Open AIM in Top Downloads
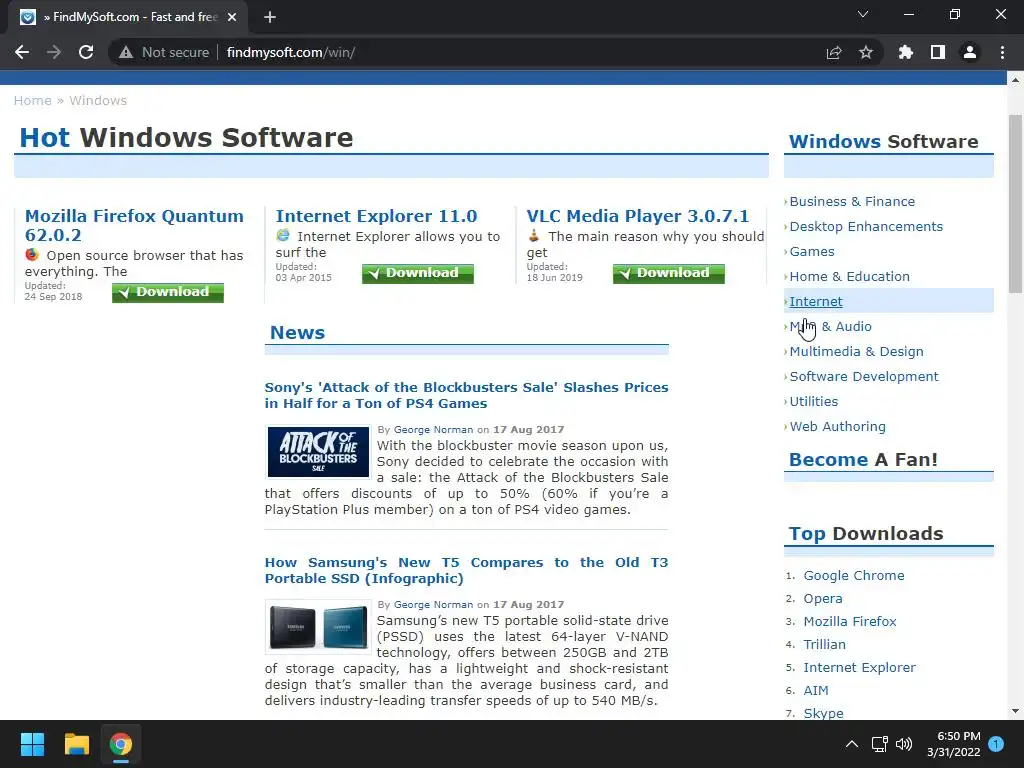 point(816,690)
